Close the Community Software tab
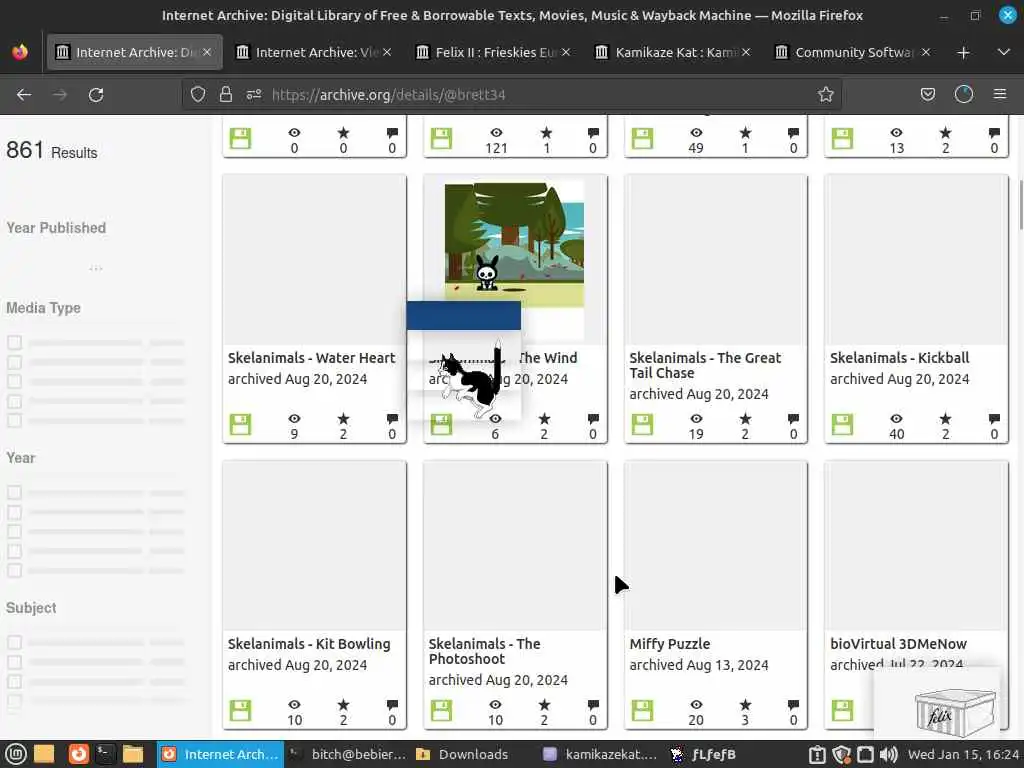Screen dimensions: 1024x768 tap(925, 52)
